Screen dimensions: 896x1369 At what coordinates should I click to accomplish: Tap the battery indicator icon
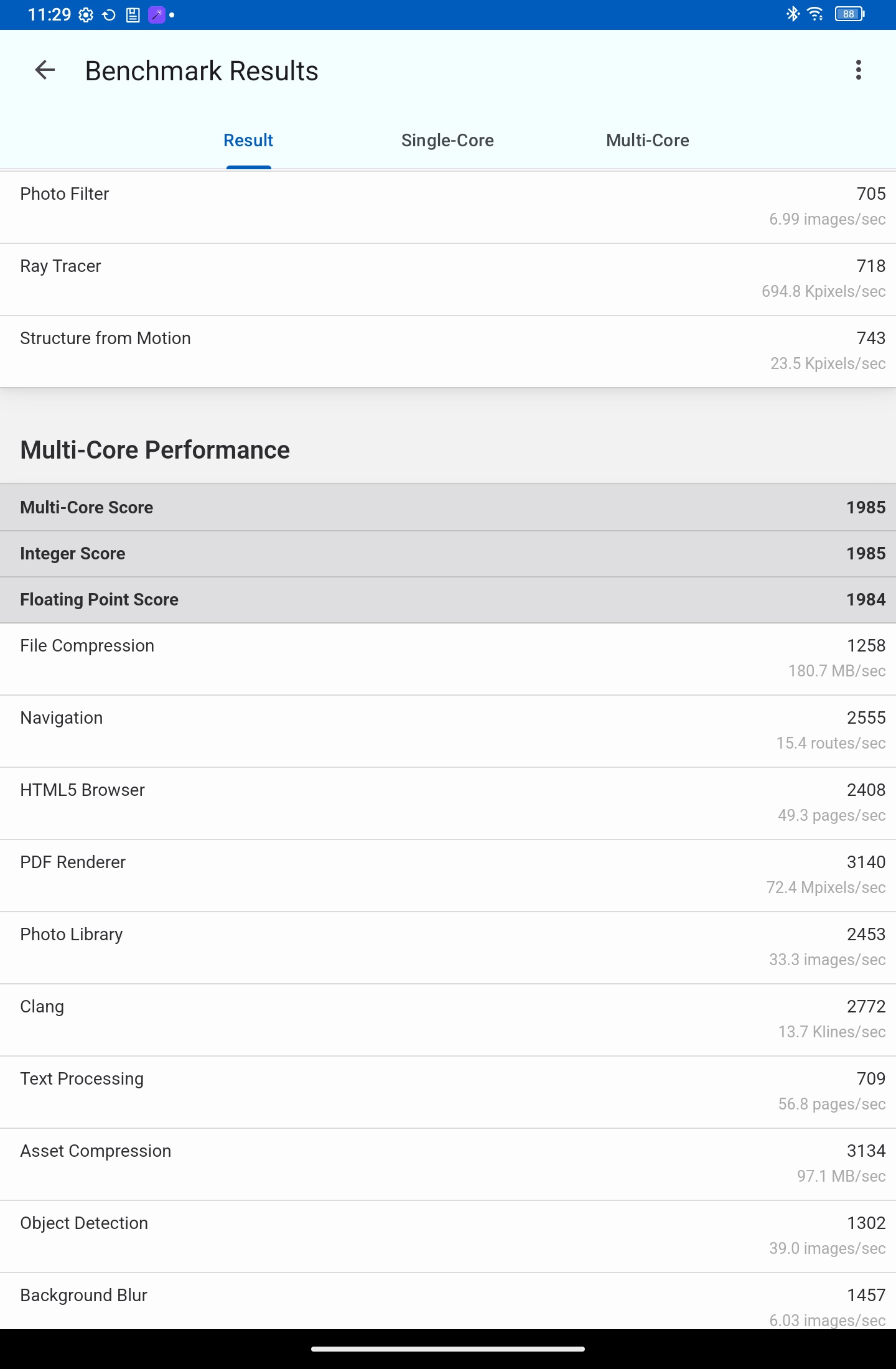tap(849, 14)
